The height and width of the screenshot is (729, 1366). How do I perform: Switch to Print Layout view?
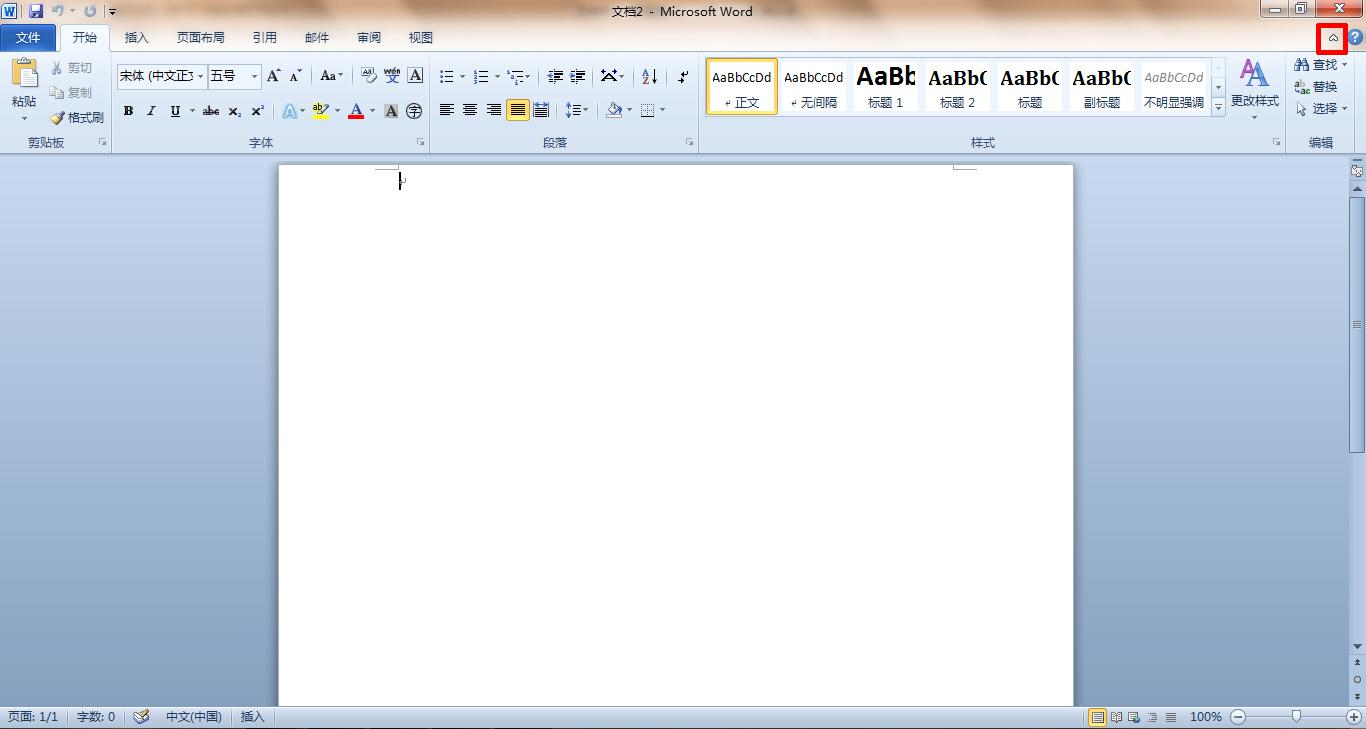pos(1098,717)
